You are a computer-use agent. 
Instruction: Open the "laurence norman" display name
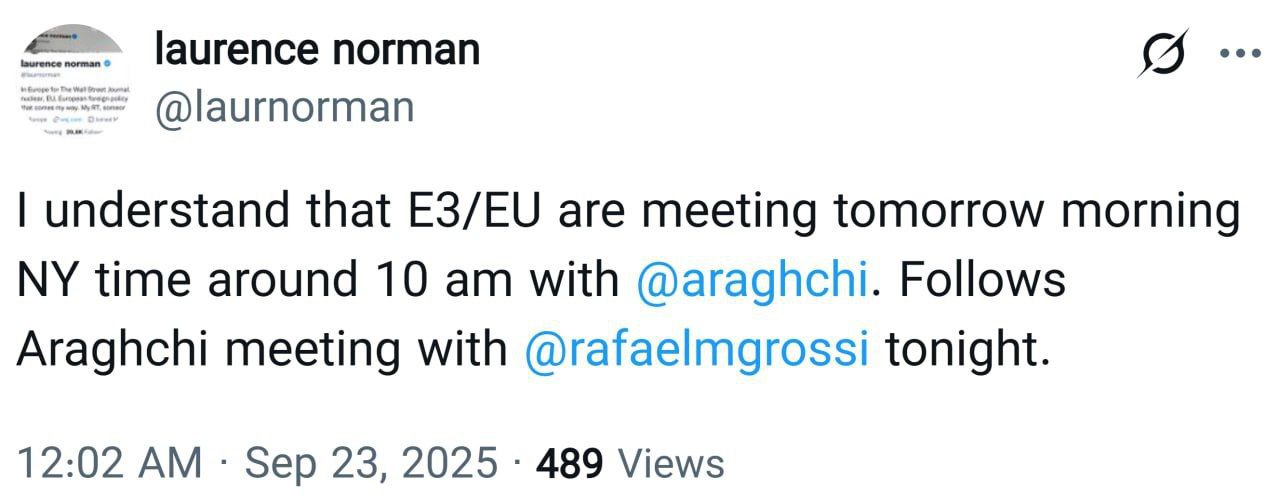pyautogui.click(x=317, y=50)
